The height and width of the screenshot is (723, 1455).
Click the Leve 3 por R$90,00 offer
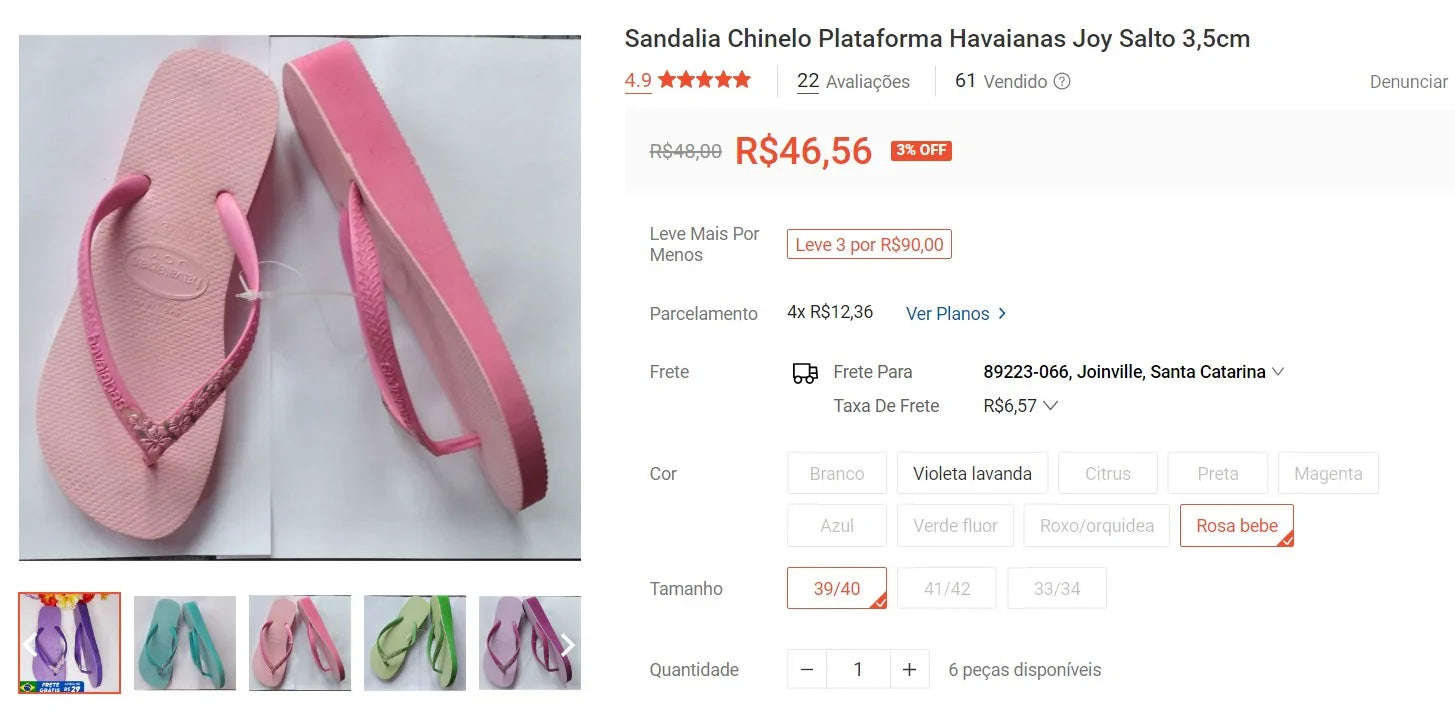tap(869, 244)
